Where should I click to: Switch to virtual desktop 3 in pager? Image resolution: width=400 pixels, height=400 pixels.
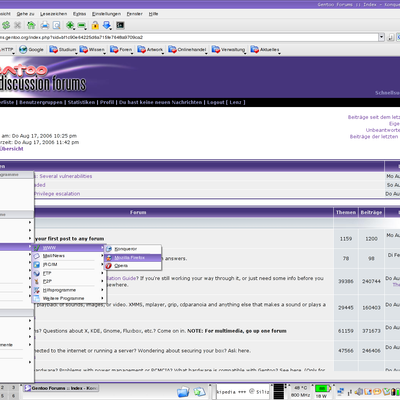click(13, 388)
